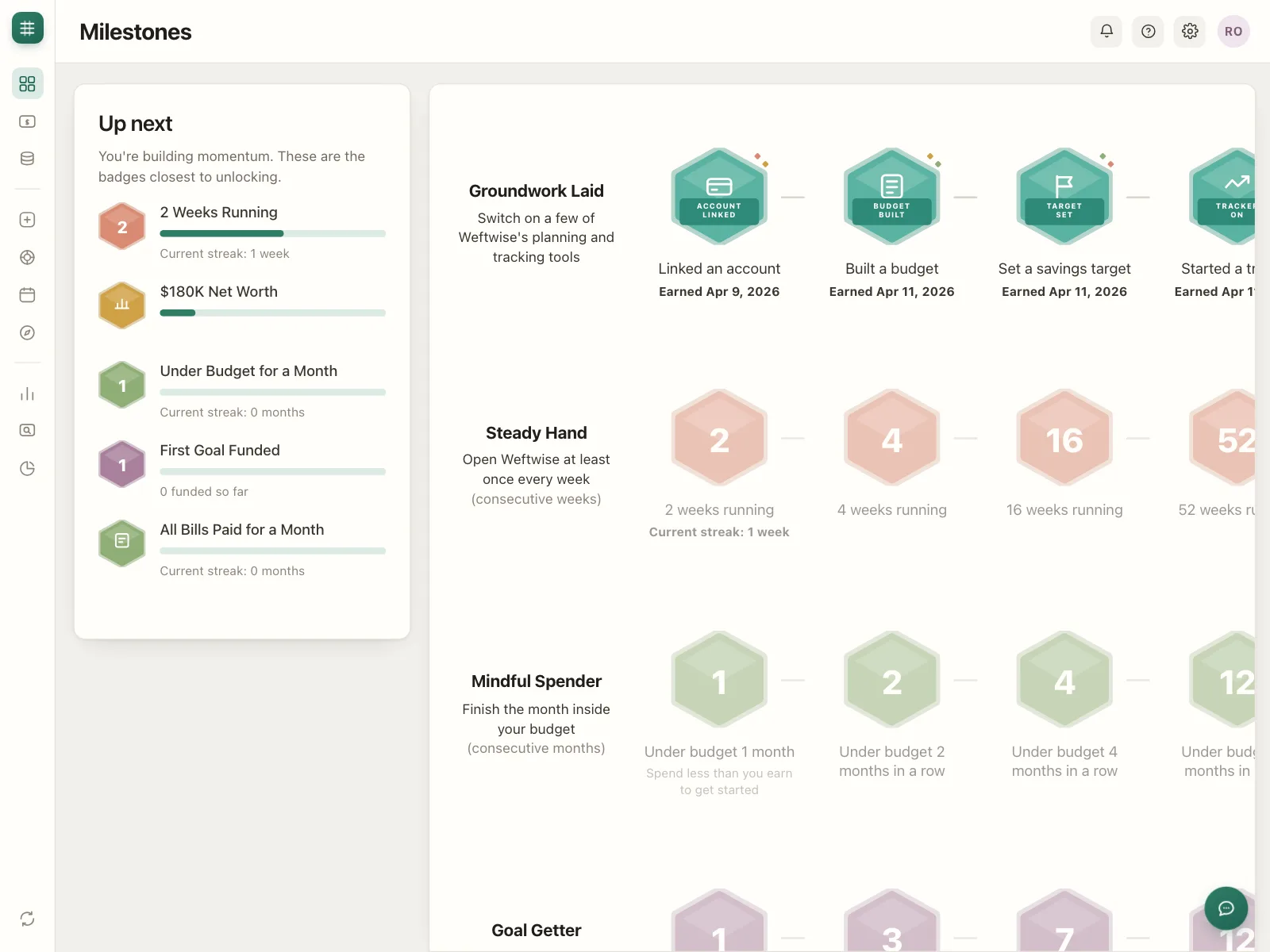
Task: Click the Weftwise logo icon in the sidebar
Action: click(27, 29)
